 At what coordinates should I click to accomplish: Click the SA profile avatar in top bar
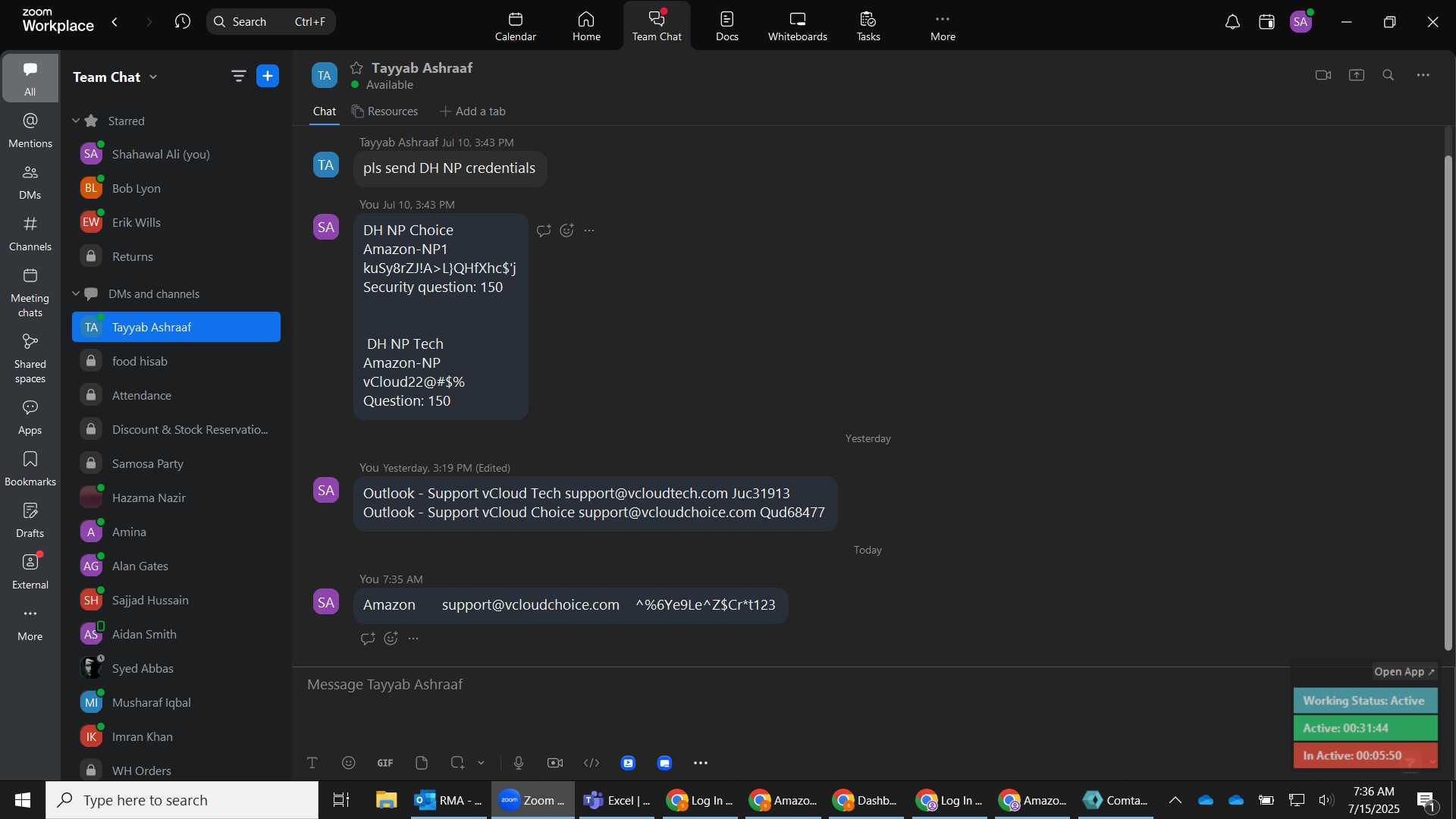pos(1301,22)
